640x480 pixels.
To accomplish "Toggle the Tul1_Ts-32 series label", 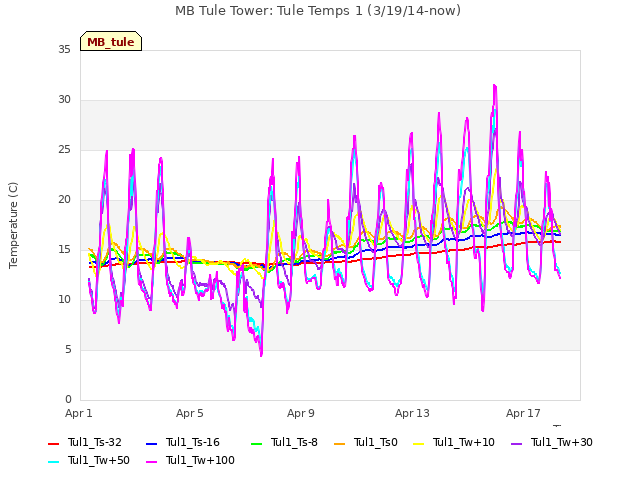I will point(95,442).
